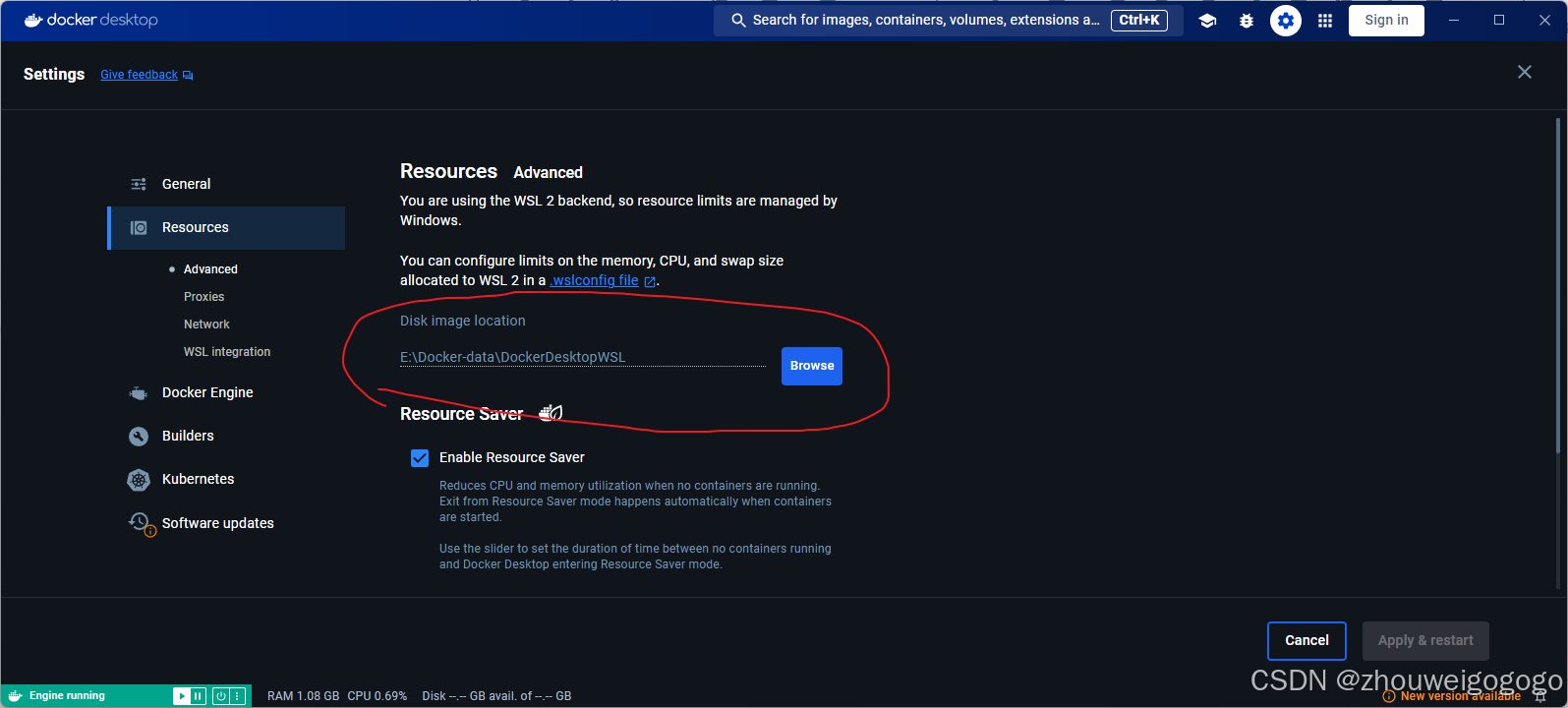Open the Builders settings section
The width and height of the screenshot is (1568, 708).
(x=226, y=436)
